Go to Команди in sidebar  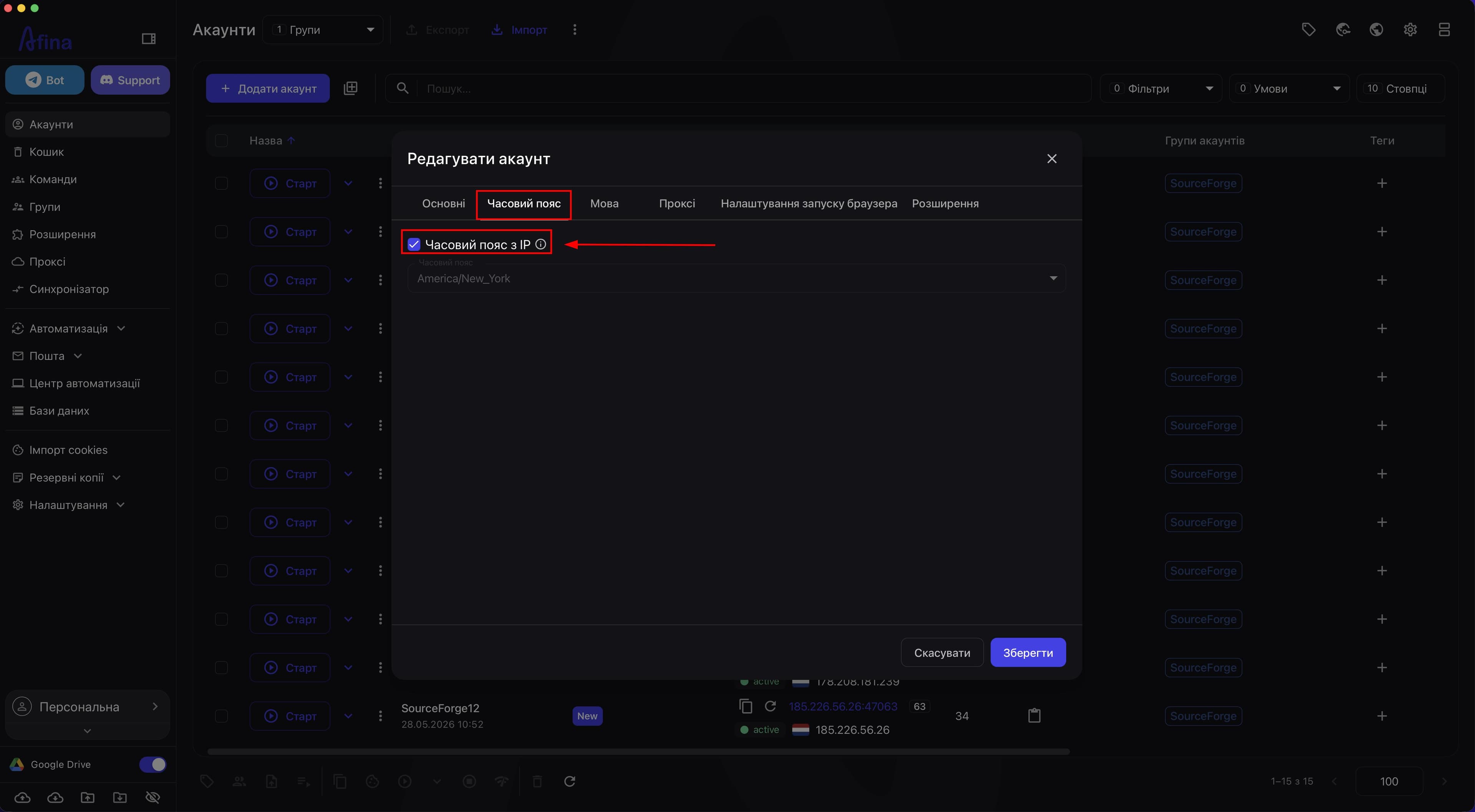tap(88, 179)
